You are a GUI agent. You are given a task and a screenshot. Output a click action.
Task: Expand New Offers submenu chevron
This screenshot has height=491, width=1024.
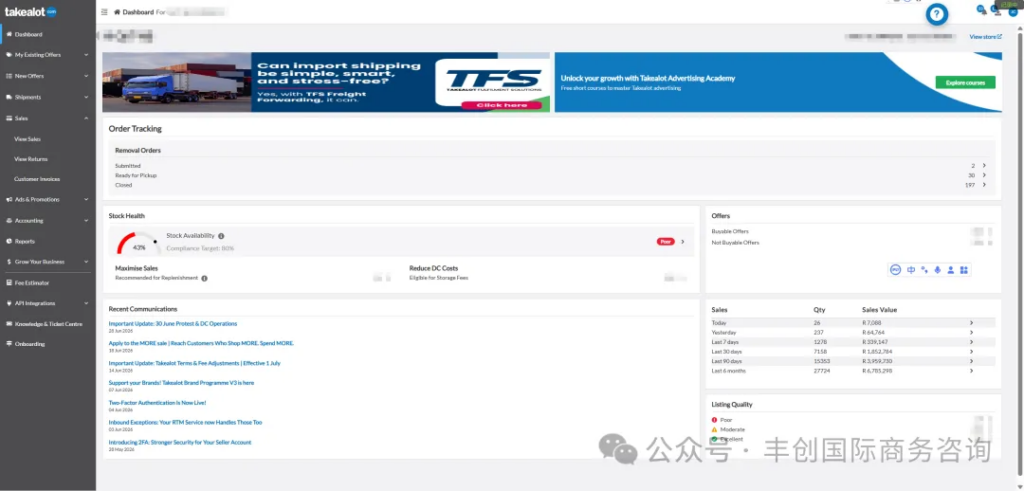click(86, 76)
